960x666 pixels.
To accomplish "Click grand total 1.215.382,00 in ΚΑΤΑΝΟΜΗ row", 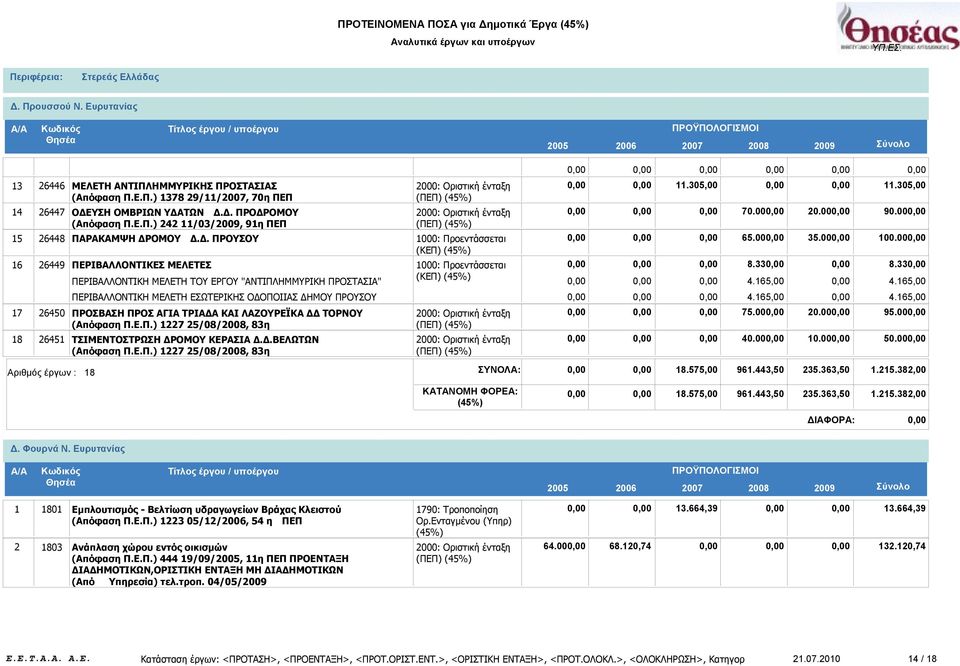I will [x=898, y=394].
